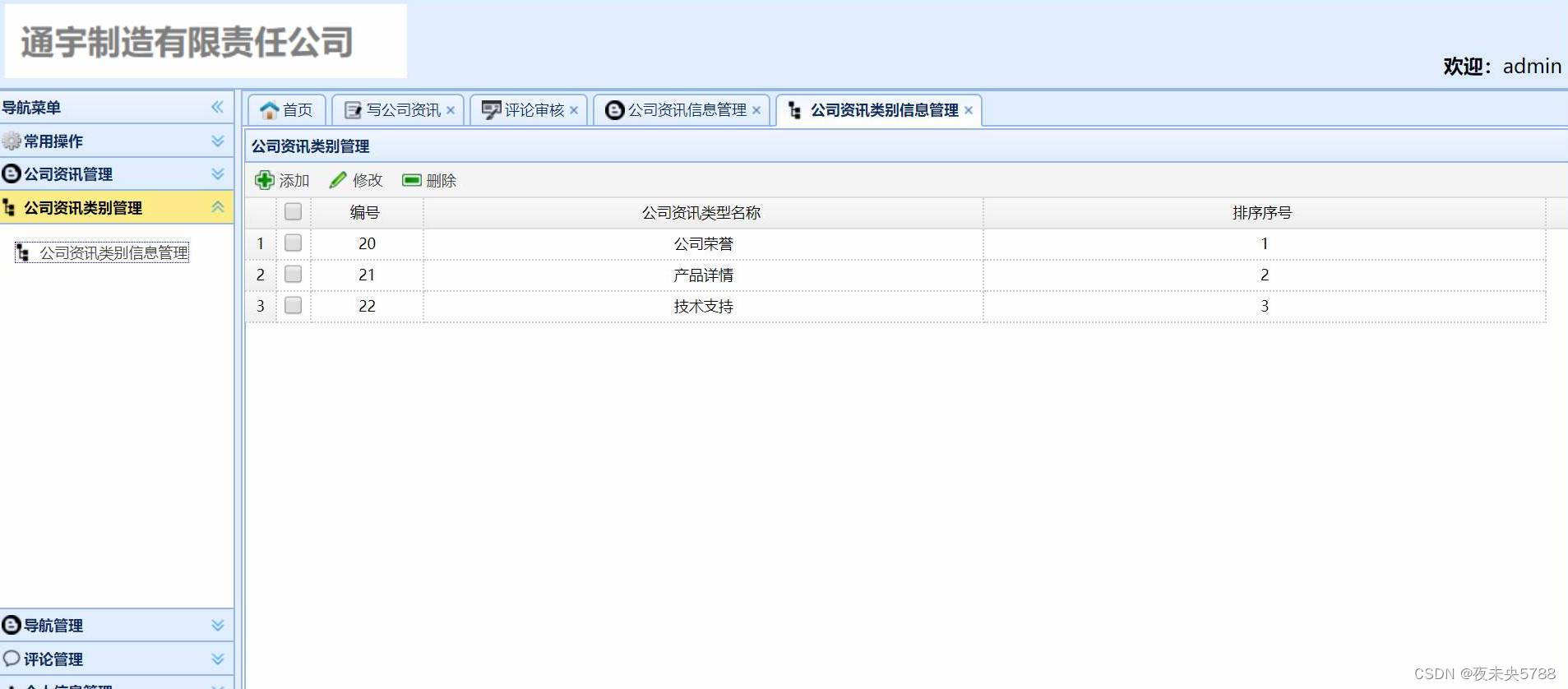The height and width of the screenshot is (689, 1568).
Task: Click the 修改 button label
Action: click(x=368, y=180)
